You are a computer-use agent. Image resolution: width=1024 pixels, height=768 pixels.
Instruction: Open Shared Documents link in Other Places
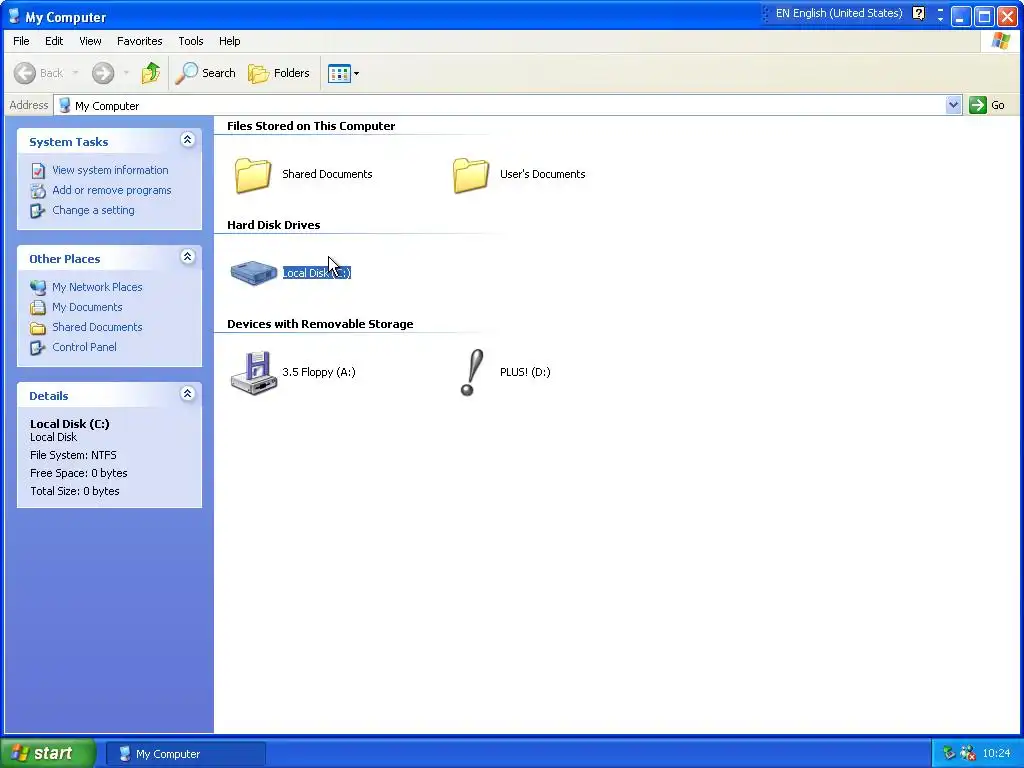[x=97, y=327]
